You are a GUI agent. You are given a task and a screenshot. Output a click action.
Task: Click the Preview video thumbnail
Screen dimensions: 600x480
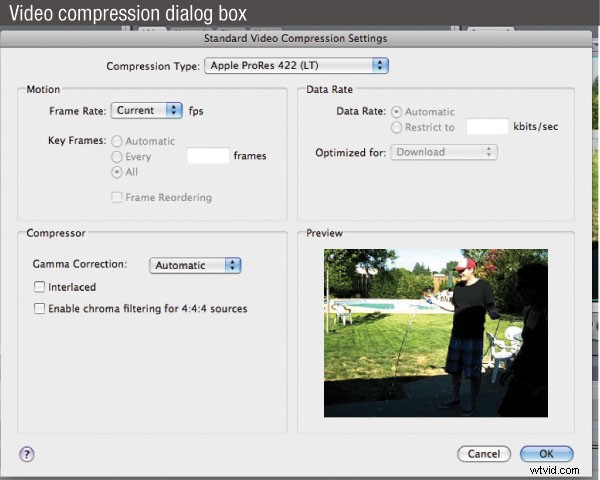click(436, 333)
